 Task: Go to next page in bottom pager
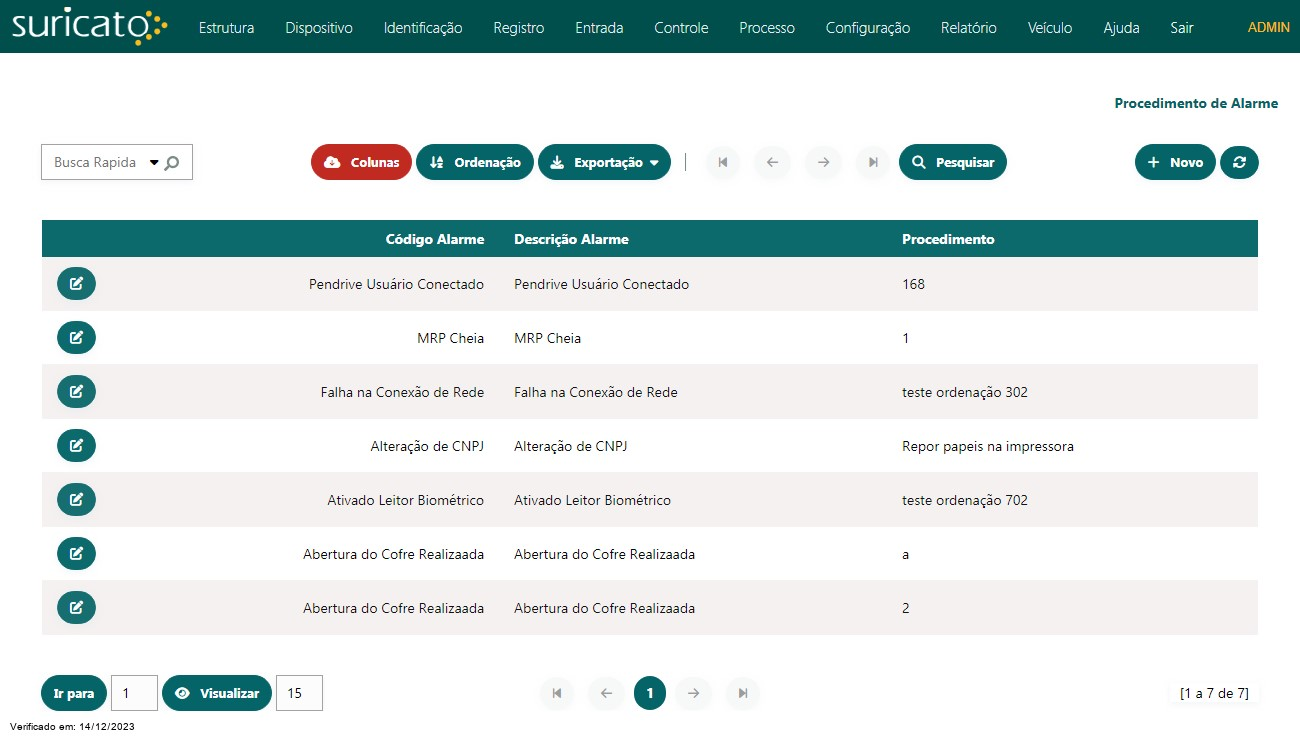click(x=693, y=693)
